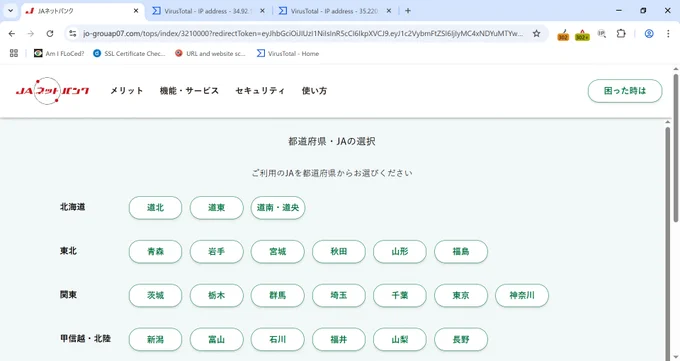Screen dimensions: 680x361
Task: Click the 関東 row label
Action: click(x=68, y=295)
